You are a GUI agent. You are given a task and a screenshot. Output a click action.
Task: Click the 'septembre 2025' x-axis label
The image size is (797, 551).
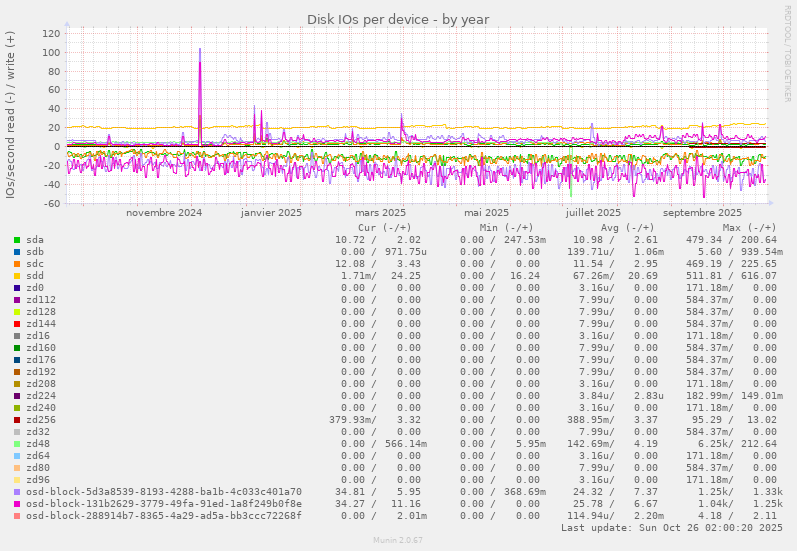(x=702, y=212)
